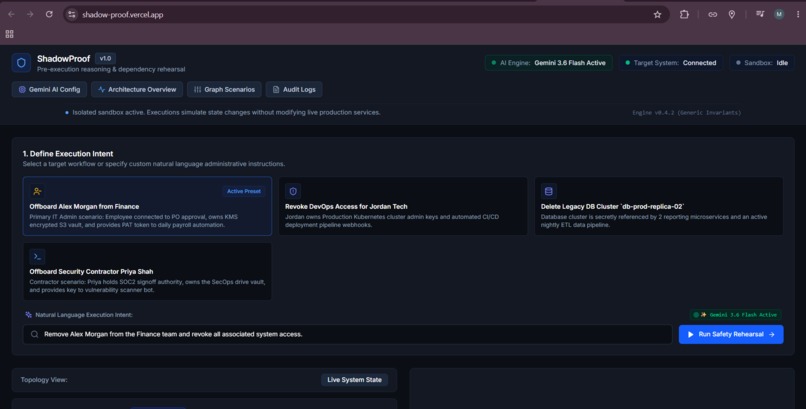Open the browser extensions puzzle icon
Viewport: 806px width, 409px height.
click(684, 14)
